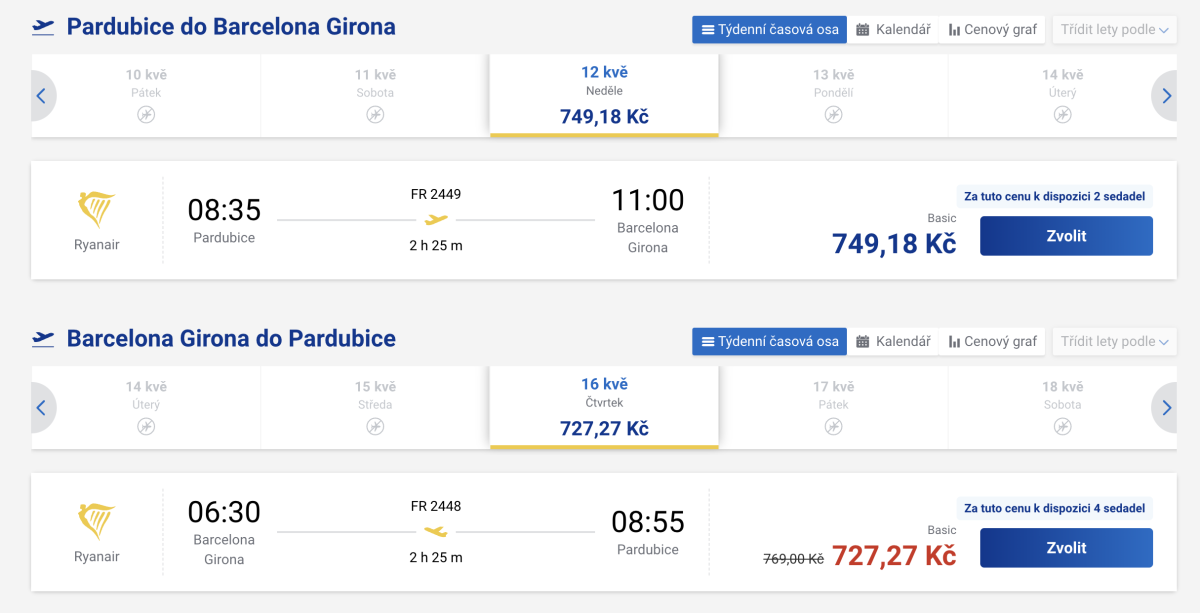Show previous dates for the return flight
Screen dimensions: 1200x613
41,408
